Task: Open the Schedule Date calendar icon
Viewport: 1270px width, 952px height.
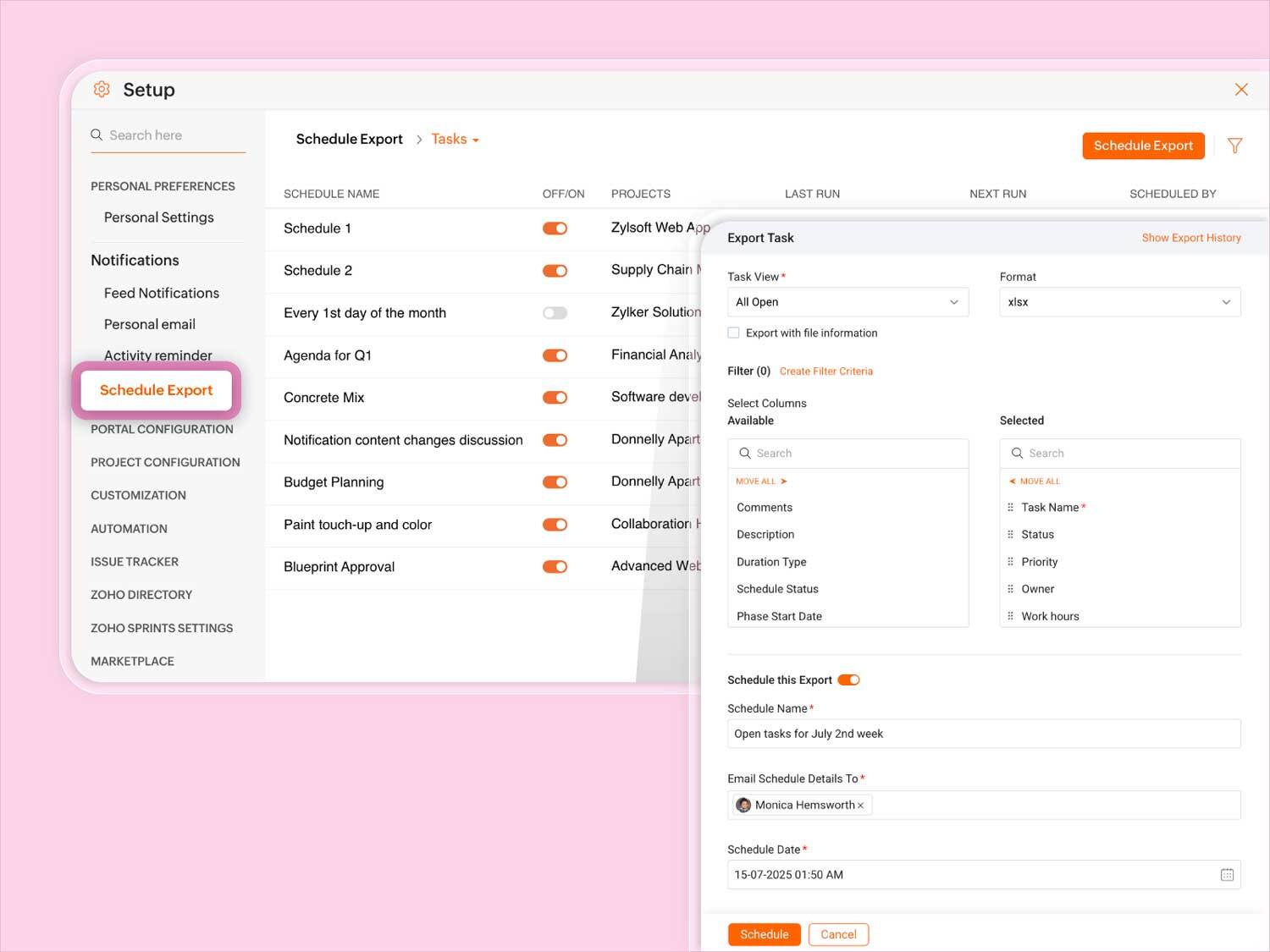Action: point(1227,875)
